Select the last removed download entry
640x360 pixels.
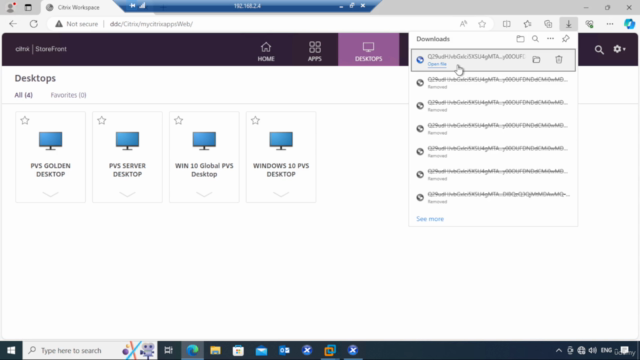pos(493,197)
